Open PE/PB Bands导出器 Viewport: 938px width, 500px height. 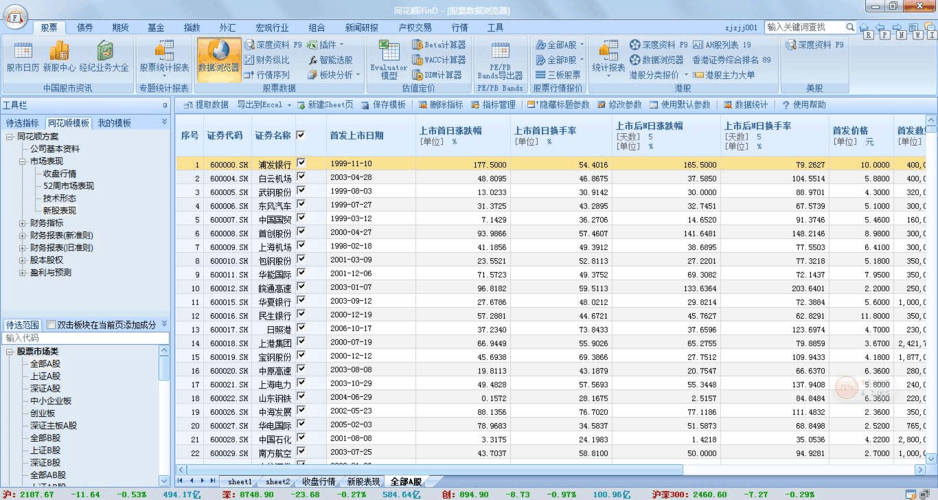[x=500, y=60]
